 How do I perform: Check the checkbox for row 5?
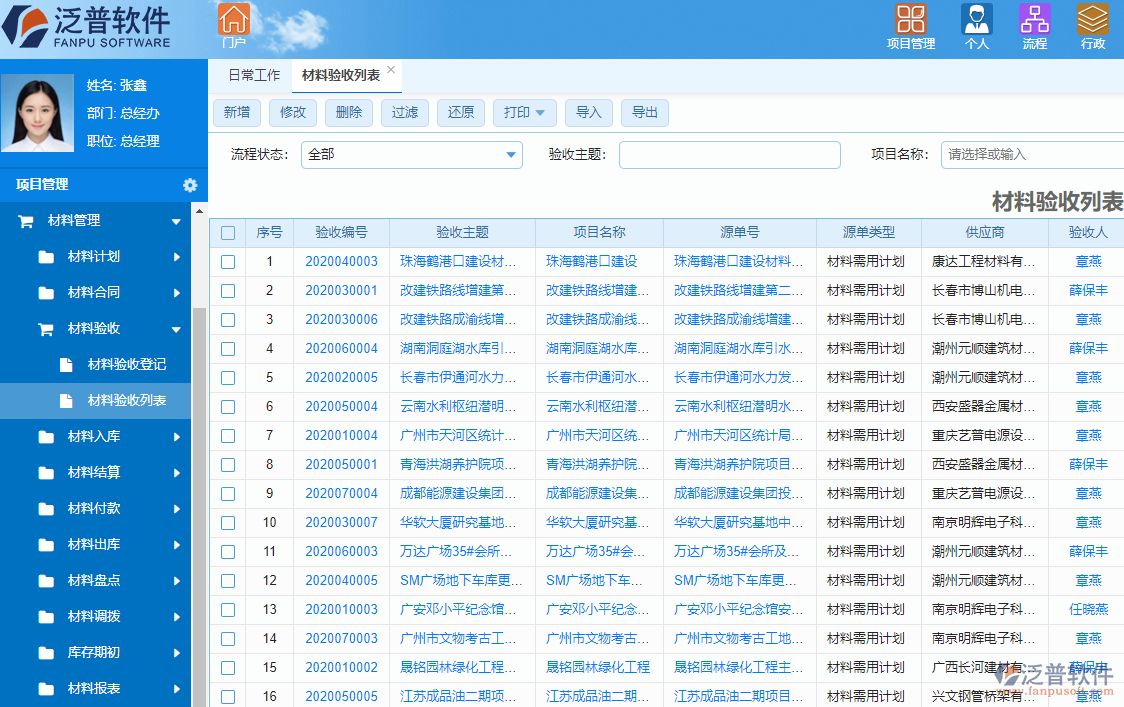coord(228,377)
